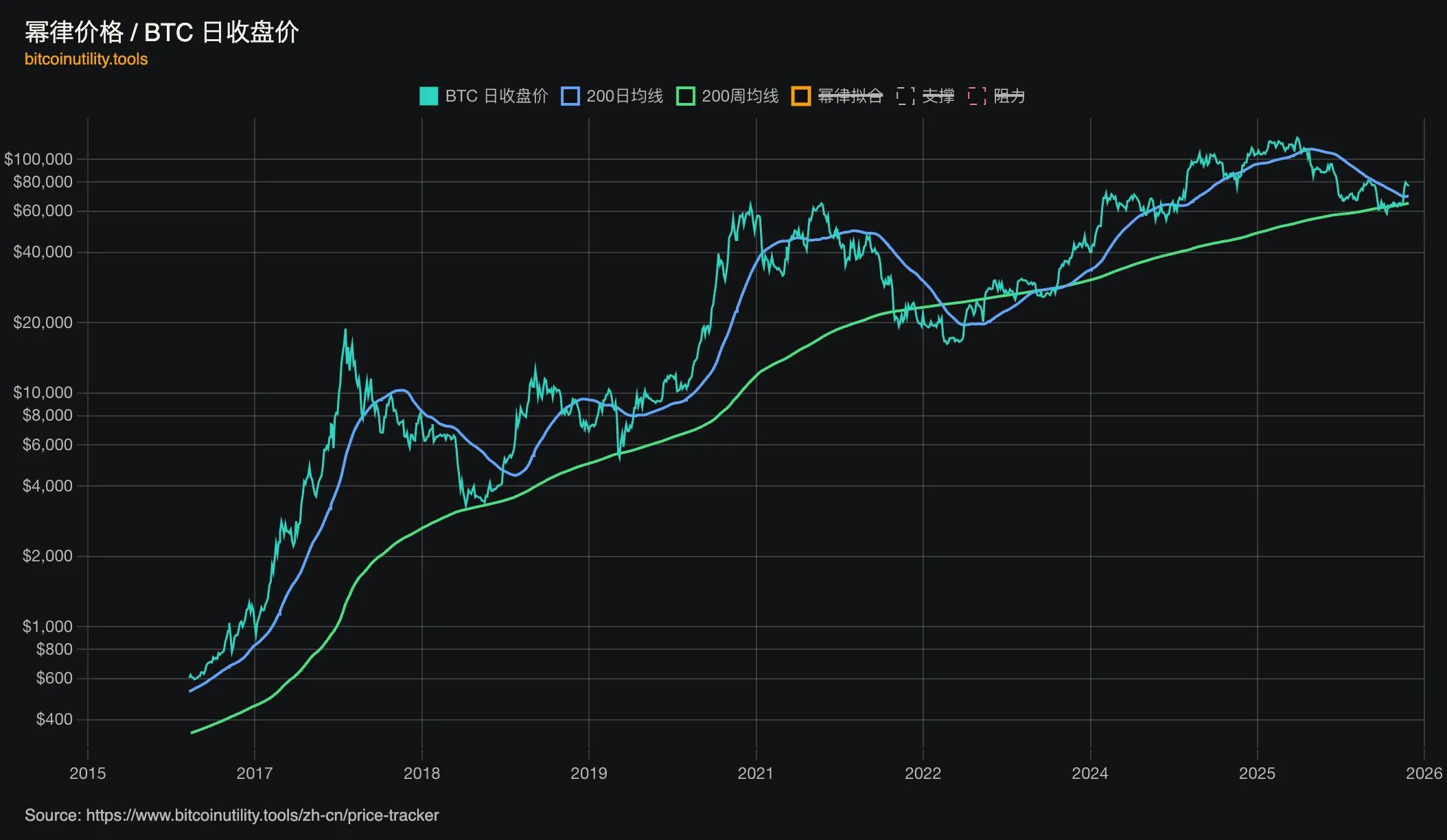Click the $6,000 y-axis label
1447x840 pixels.
point(47,445)
